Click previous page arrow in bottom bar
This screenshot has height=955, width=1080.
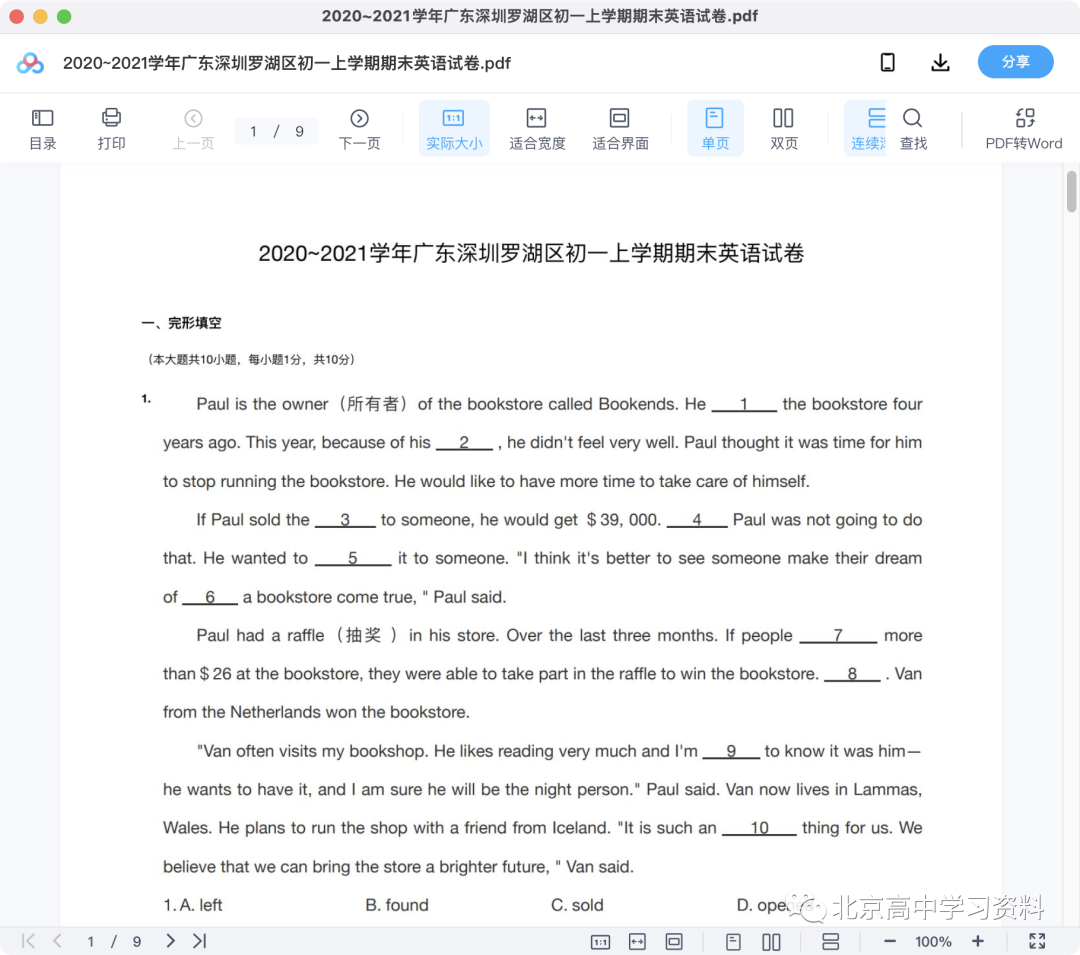[57, 941]
